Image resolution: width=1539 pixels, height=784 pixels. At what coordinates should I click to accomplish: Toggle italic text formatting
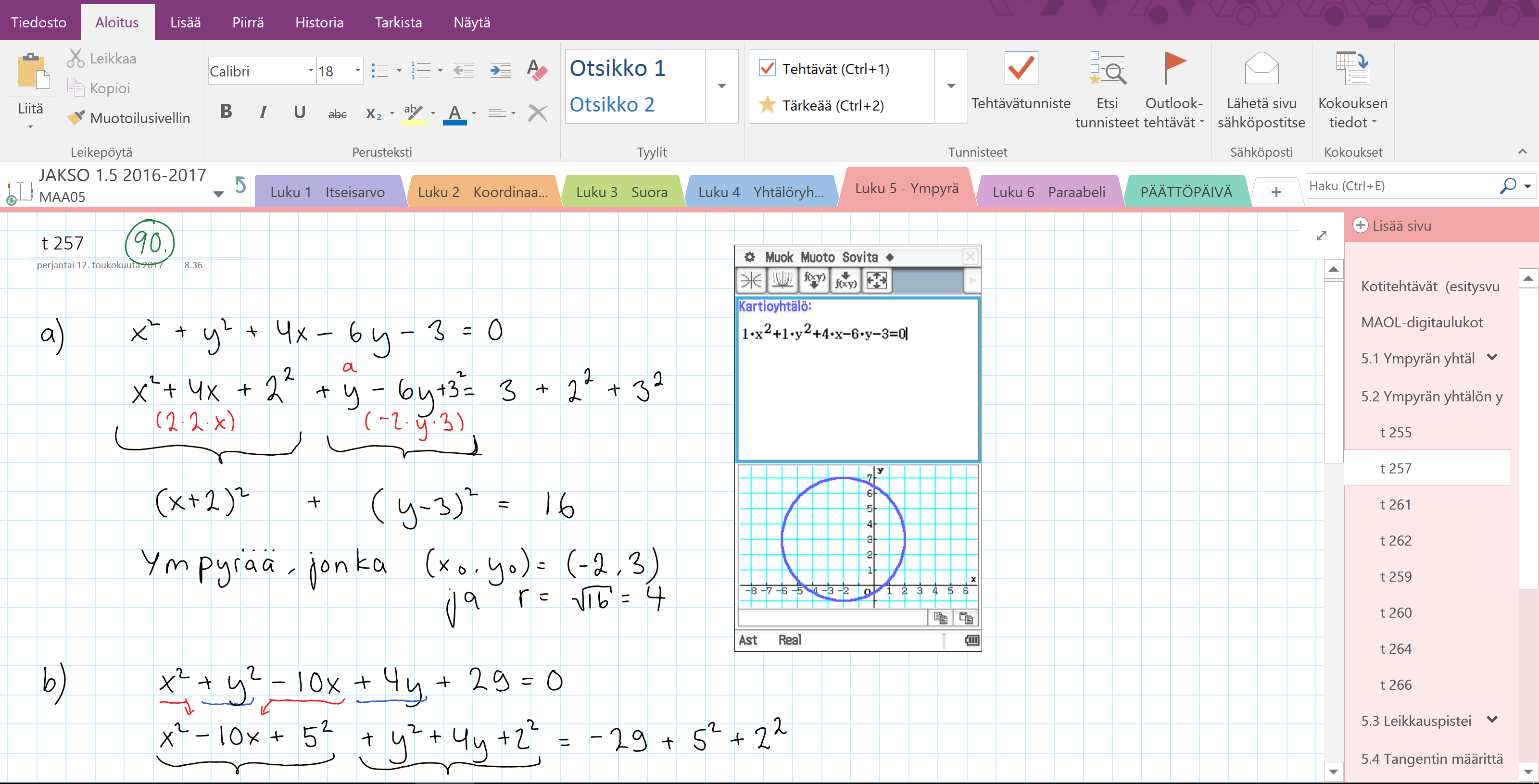262,112
